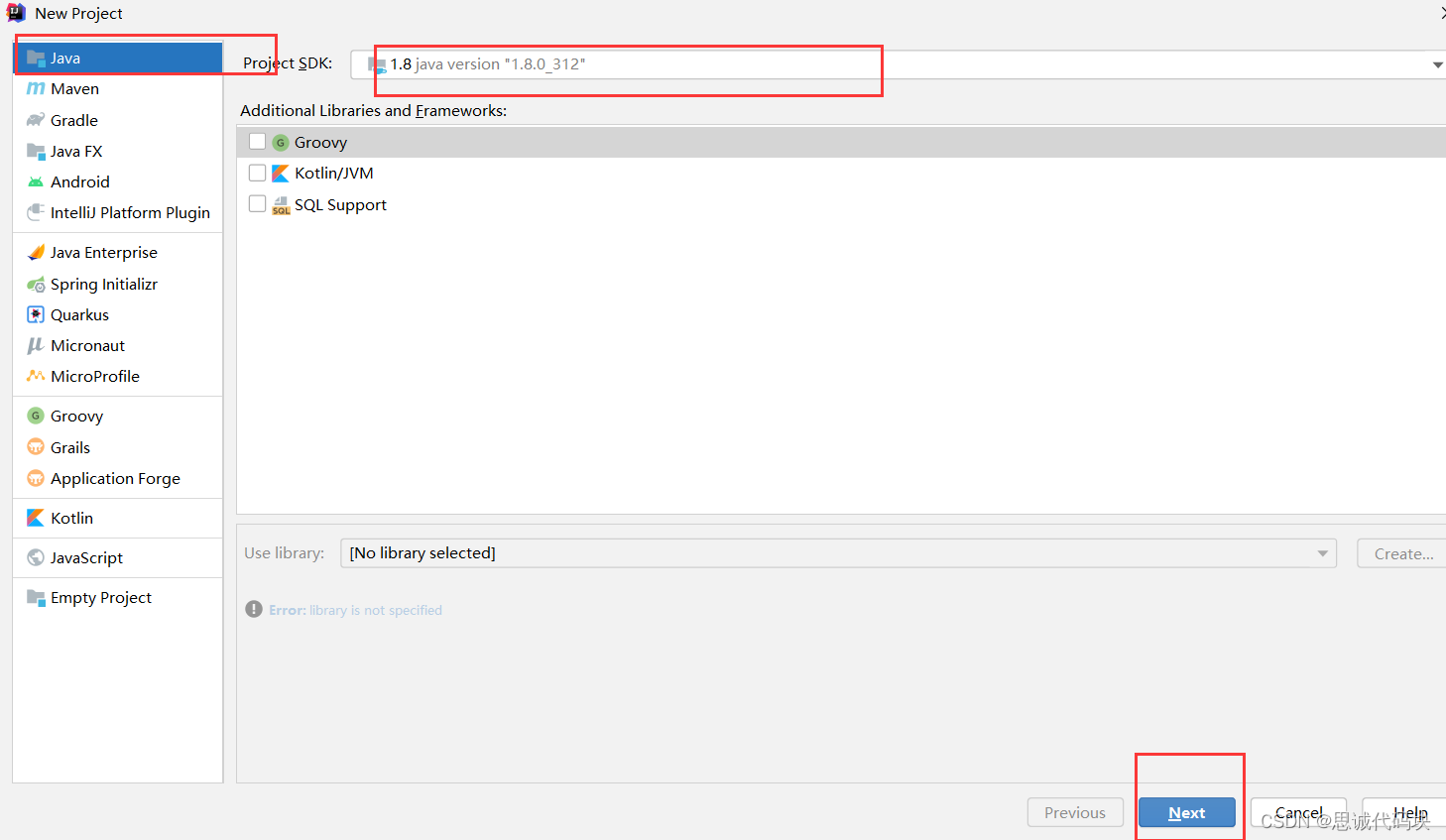Viewport: 1446px width, 840px height.
Task: Click the Groovy icon in the sidebar
Action: click(x=36, y=417)
